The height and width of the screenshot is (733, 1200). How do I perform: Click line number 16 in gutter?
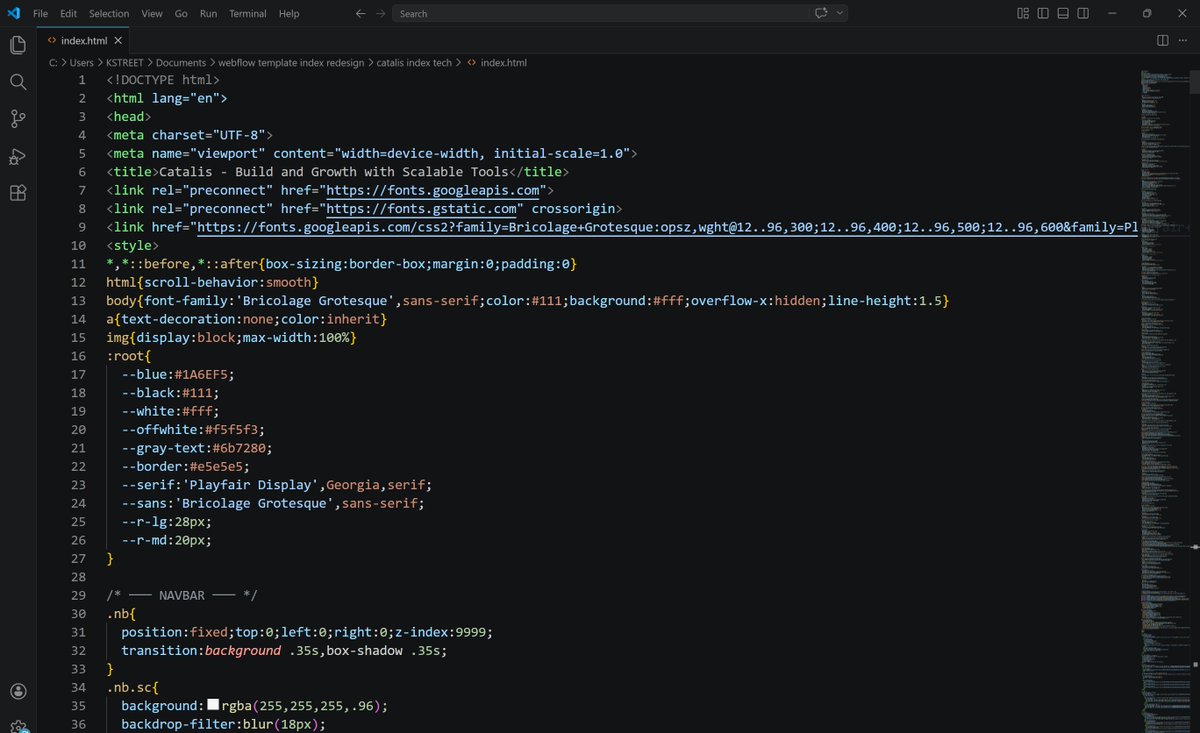tap(78, 356)
